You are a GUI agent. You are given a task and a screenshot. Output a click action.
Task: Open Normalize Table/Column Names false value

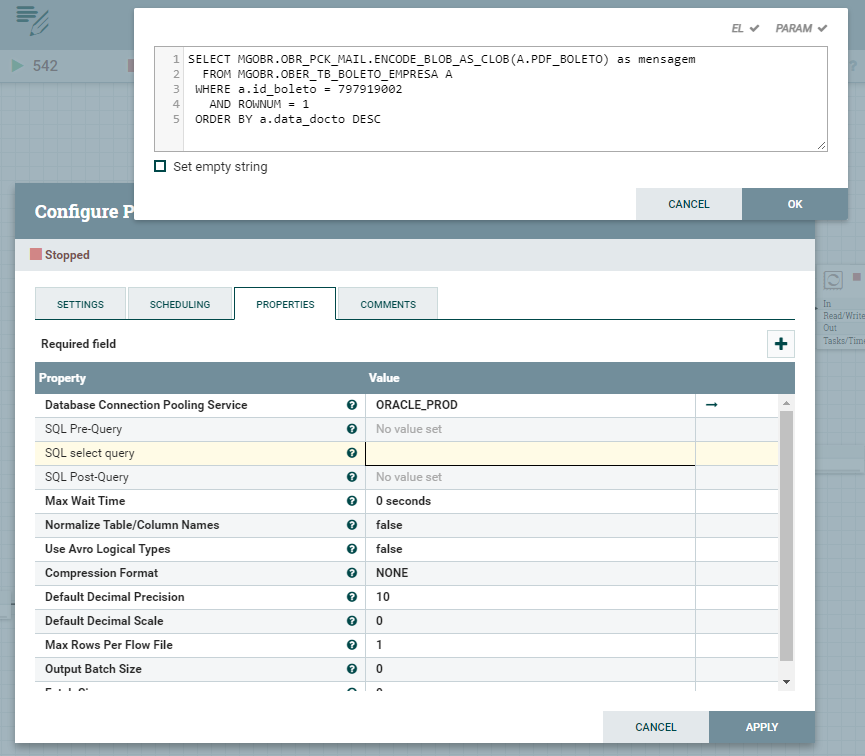point(389,525)
